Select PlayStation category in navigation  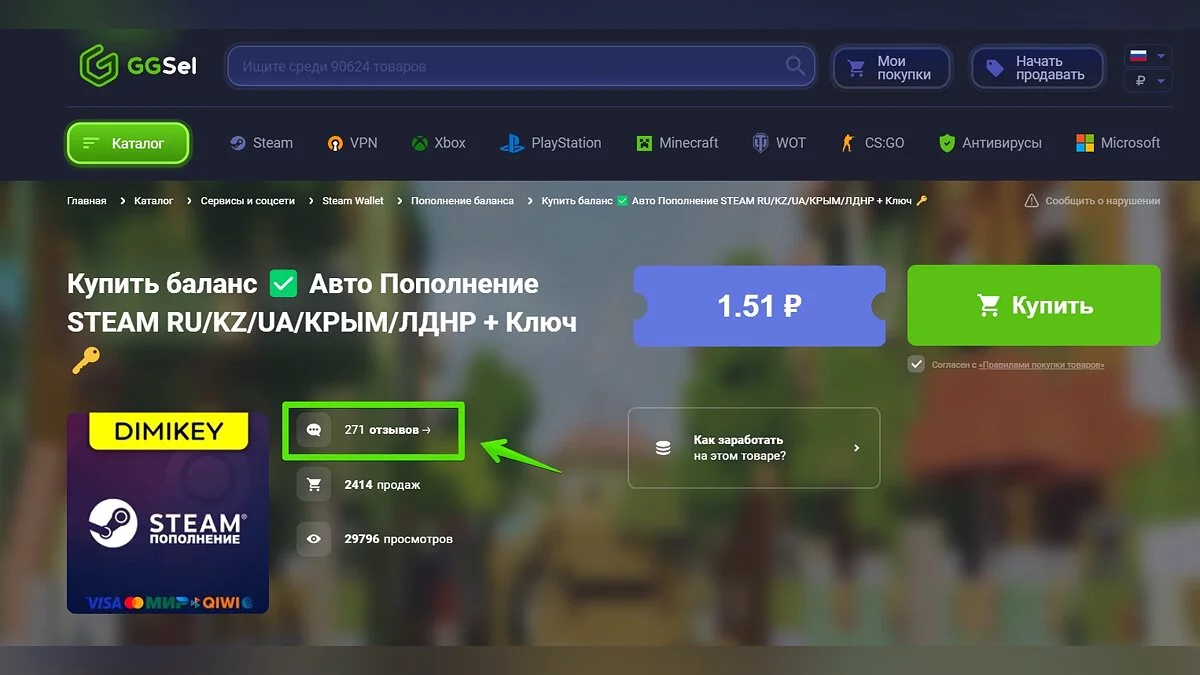(551, 143)
